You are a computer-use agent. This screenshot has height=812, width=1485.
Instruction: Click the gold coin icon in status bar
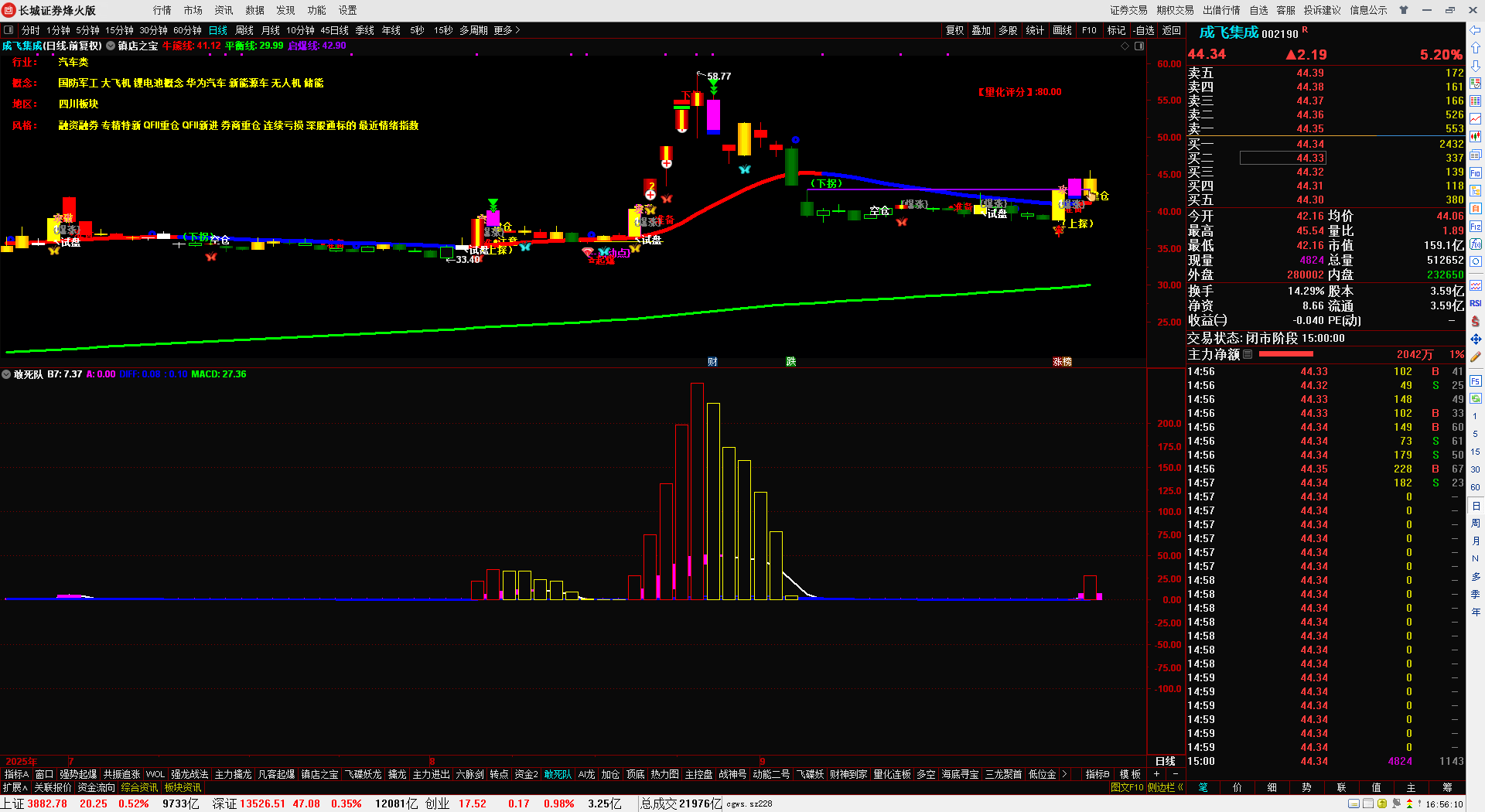[x=1382, y=803]
